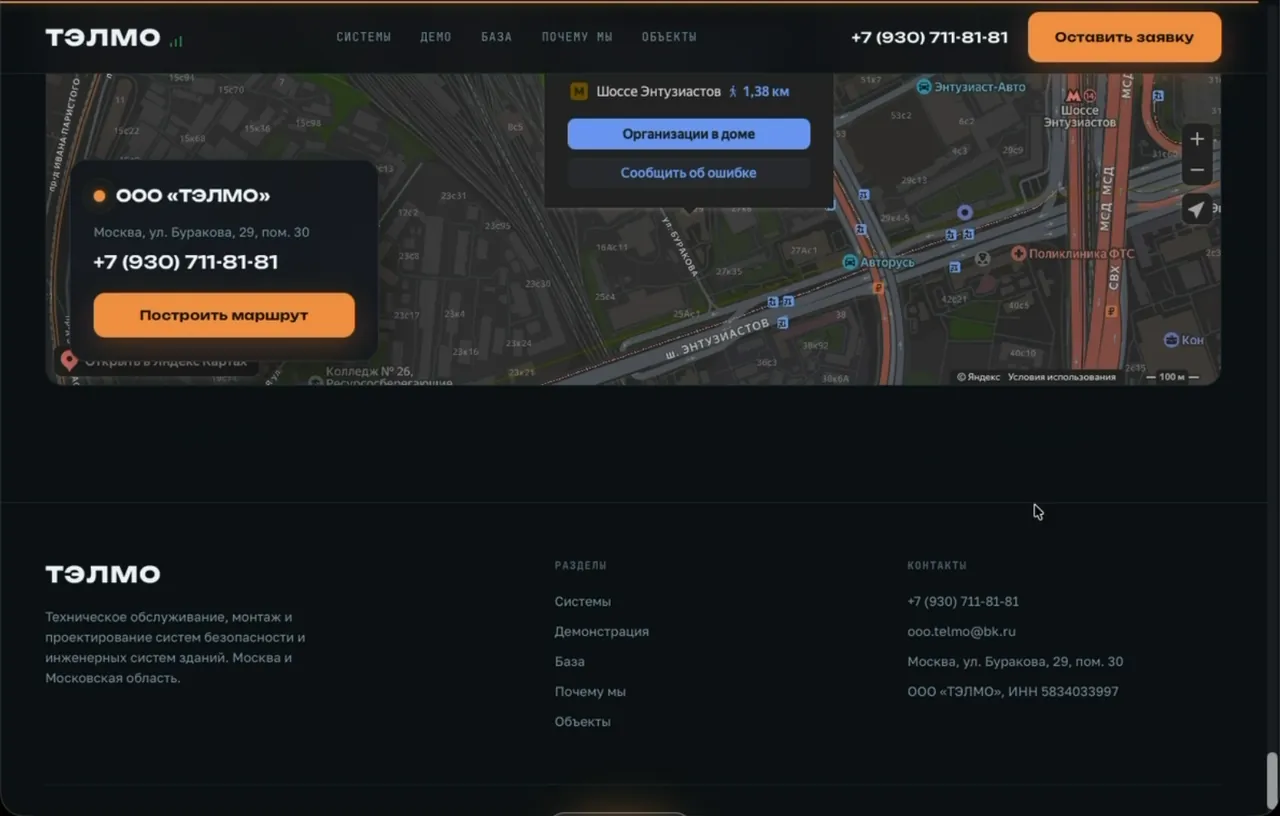Image resolution: width=1280 pixels, height=816 pixels.
Task: Click Организации в доме button
Action: pyautogui.click(x=689, y=134)
